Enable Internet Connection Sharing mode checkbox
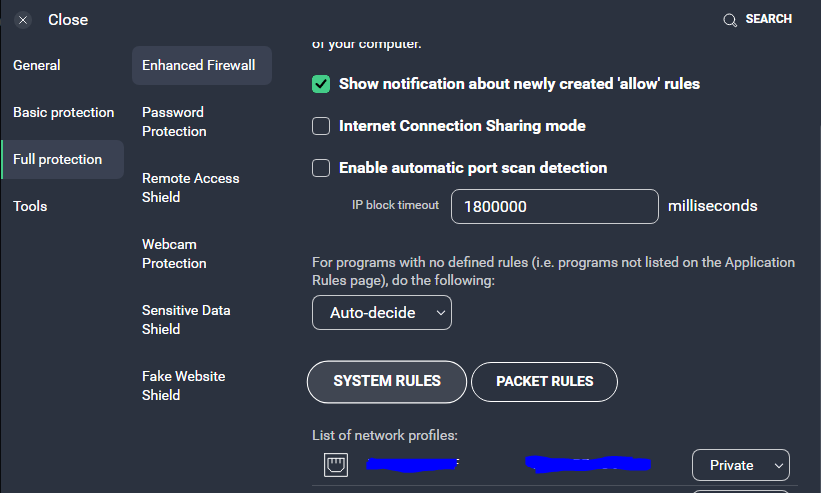The width and height of the screenshot is (821, 493). tap(321, 126)
